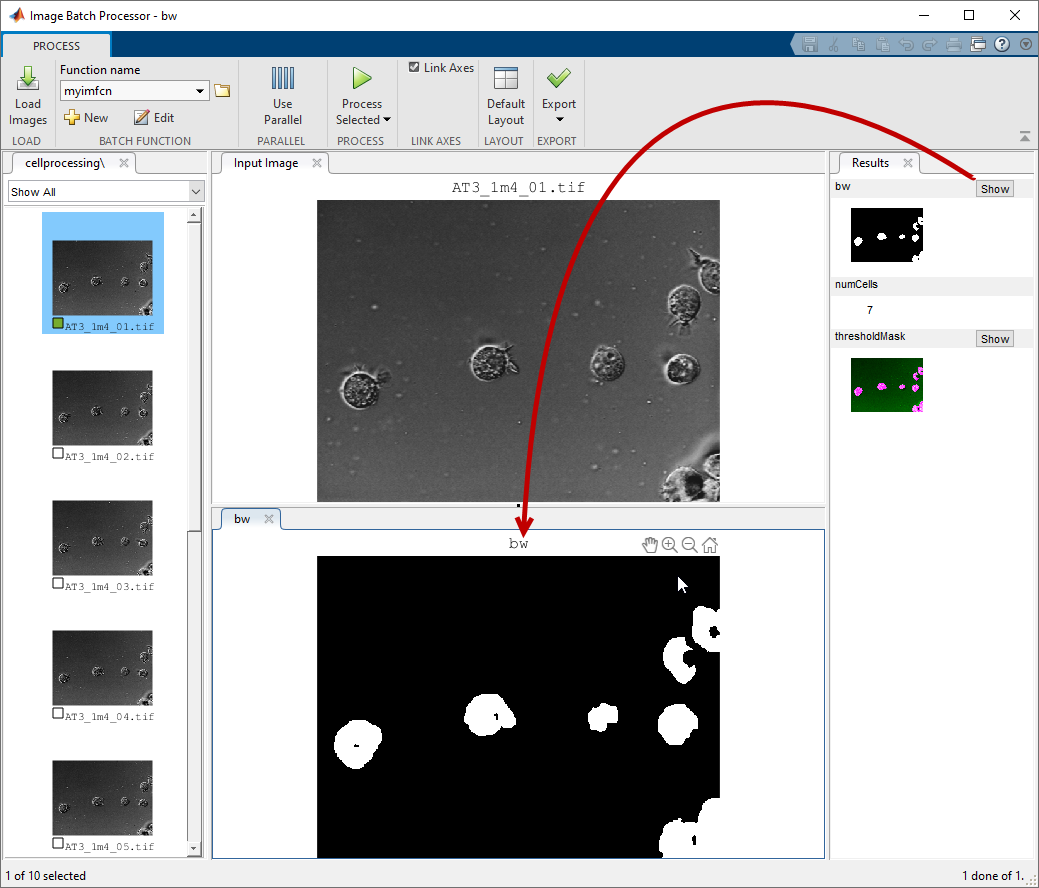Switch to the Input Image tab

point(266,163)
